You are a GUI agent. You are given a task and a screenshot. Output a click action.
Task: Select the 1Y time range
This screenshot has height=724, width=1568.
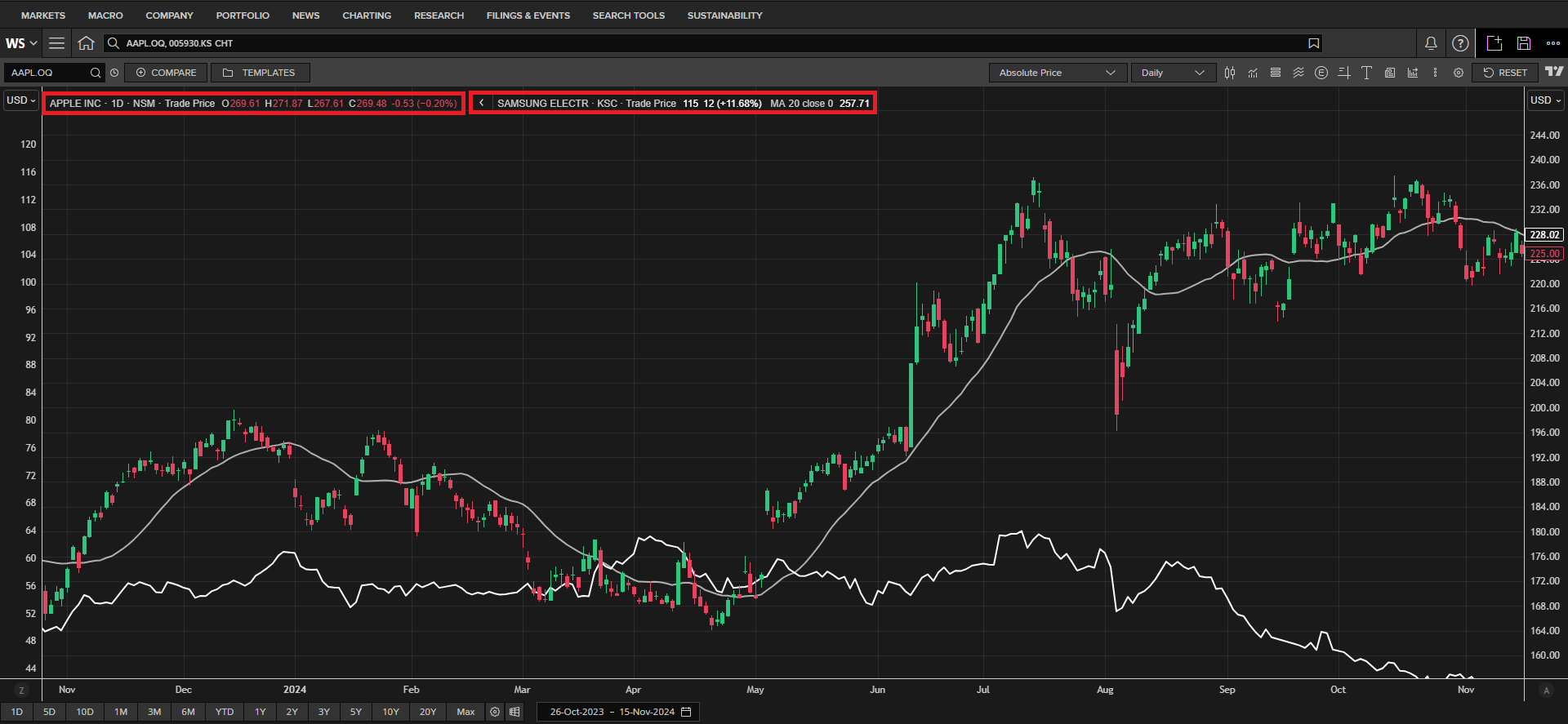[x=261, y=712]
